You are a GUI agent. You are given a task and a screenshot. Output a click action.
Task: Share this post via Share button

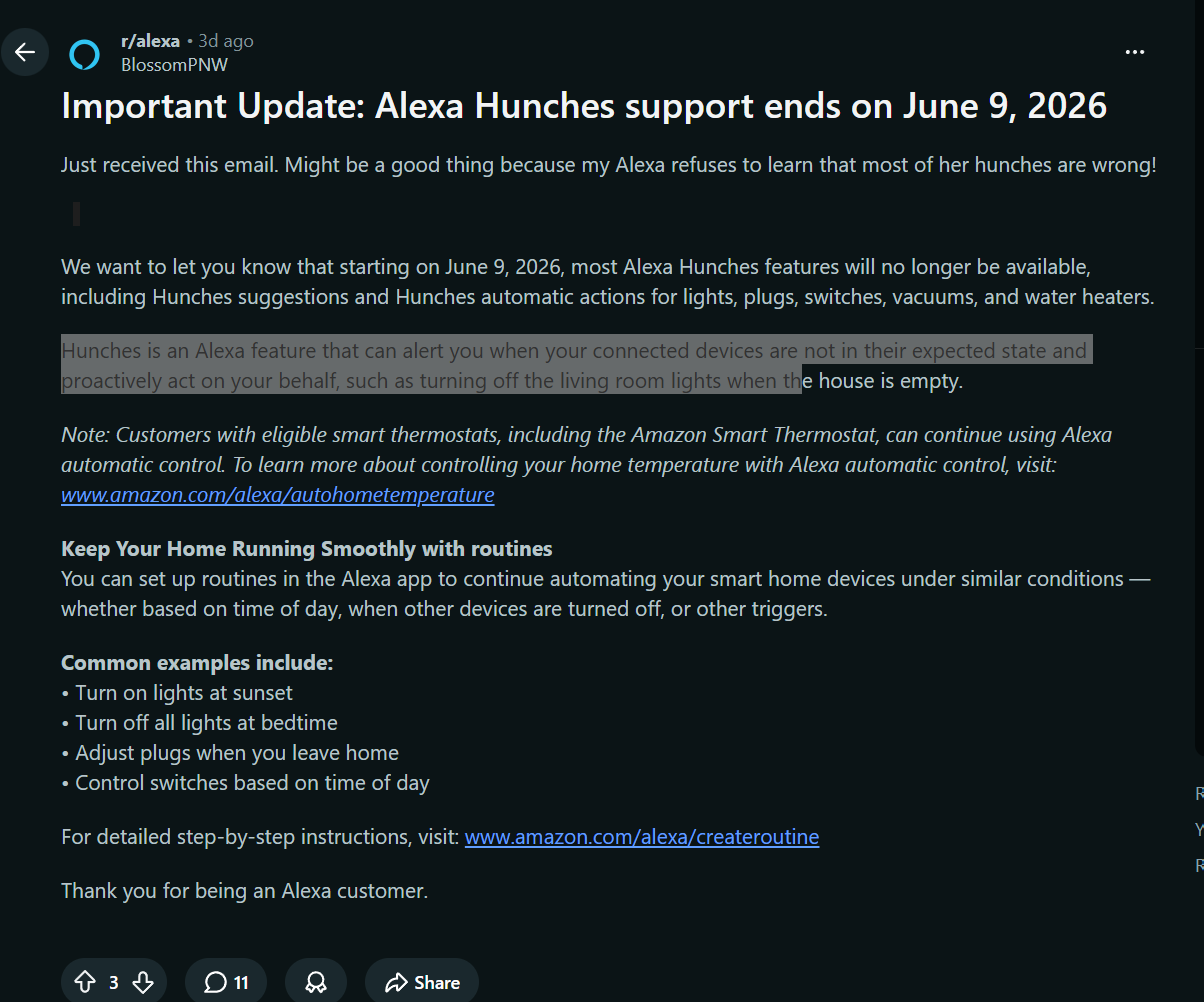(x=422, y=983)
